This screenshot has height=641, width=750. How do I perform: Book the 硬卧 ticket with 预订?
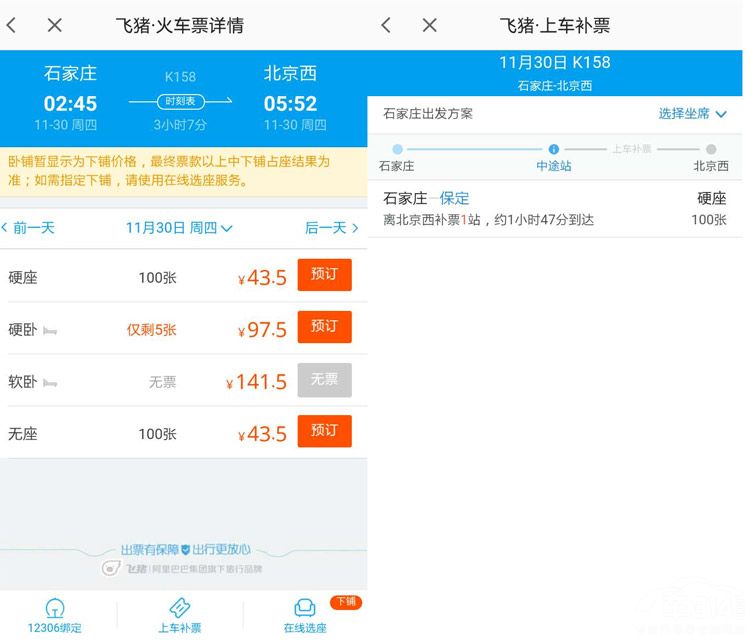click(324, 327)
